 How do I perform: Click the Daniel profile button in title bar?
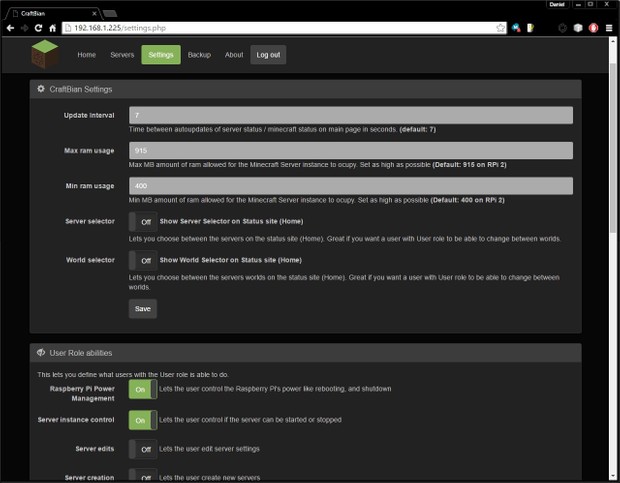[x=557, y=5]
